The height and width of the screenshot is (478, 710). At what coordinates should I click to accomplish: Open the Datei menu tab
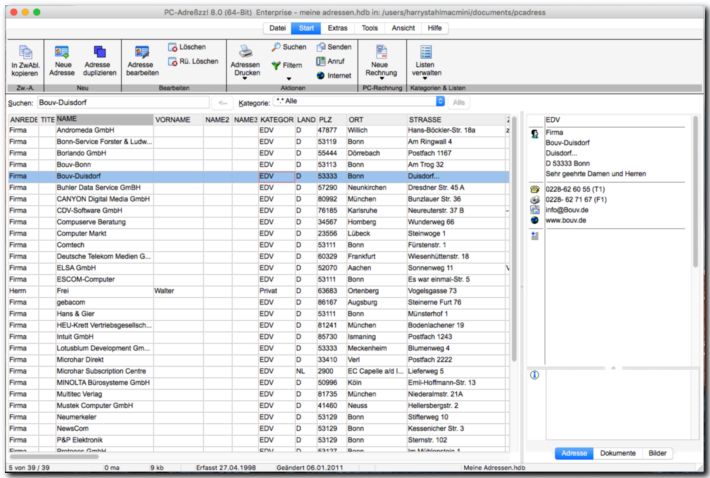[x=277, y=28]
